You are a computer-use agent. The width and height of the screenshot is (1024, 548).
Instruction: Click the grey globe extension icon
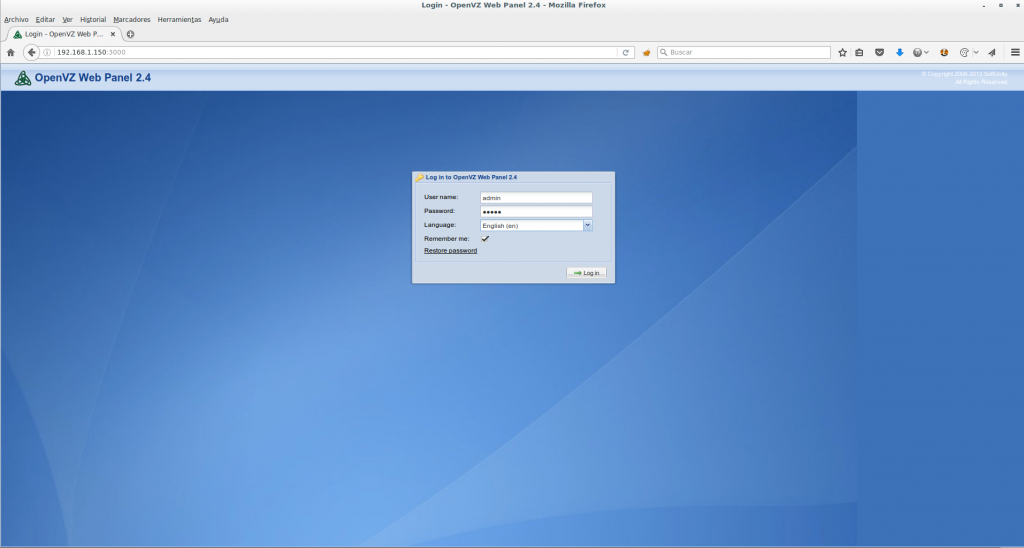pos(918,52)
